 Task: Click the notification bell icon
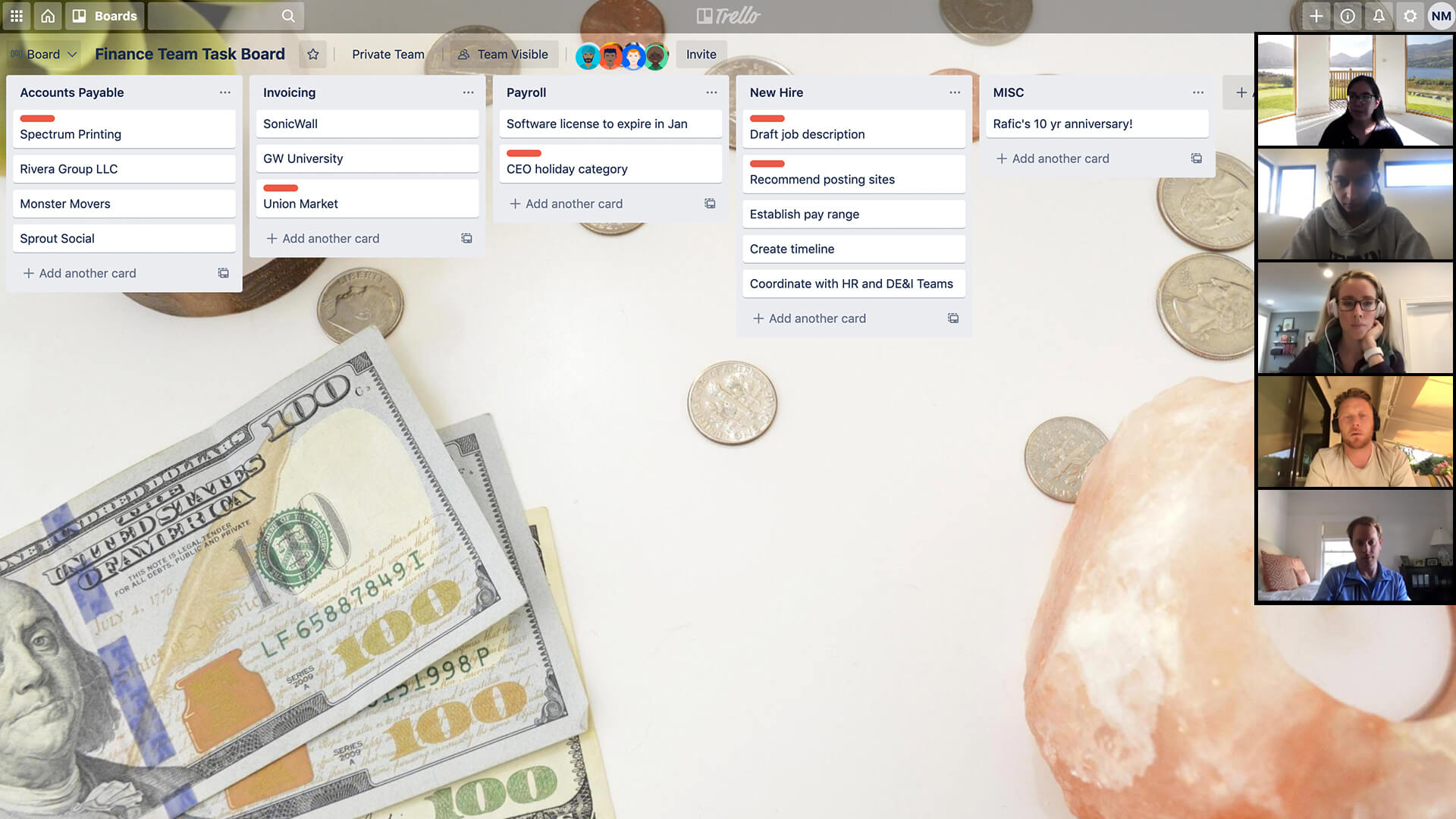point(1379,16)
